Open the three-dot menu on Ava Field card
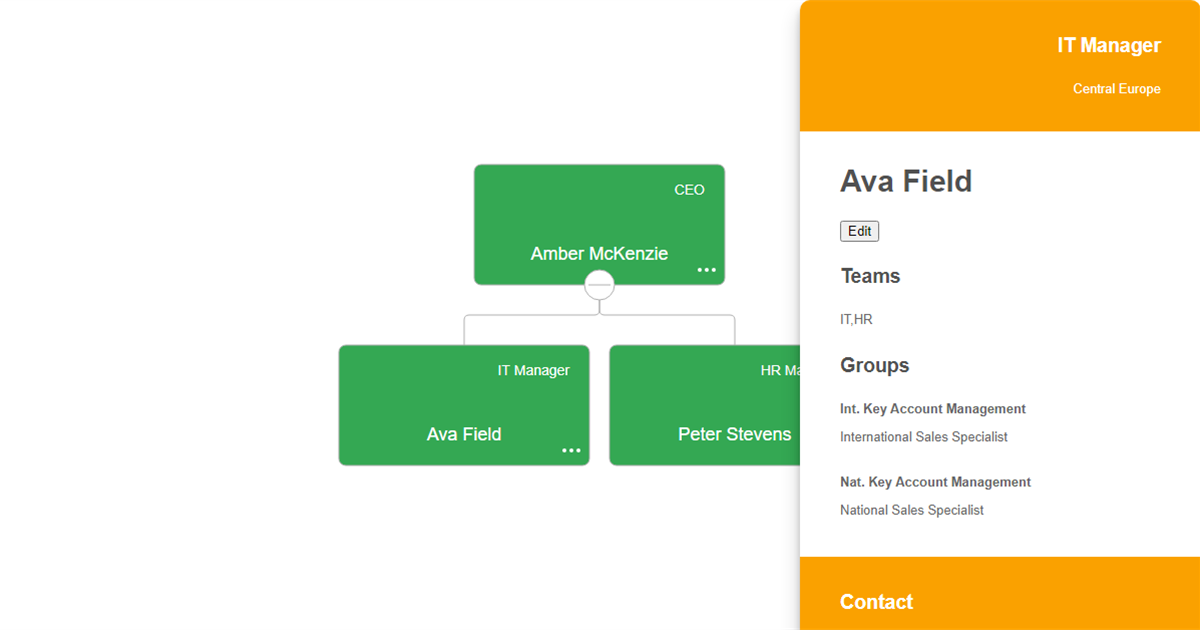 point(571,450)
